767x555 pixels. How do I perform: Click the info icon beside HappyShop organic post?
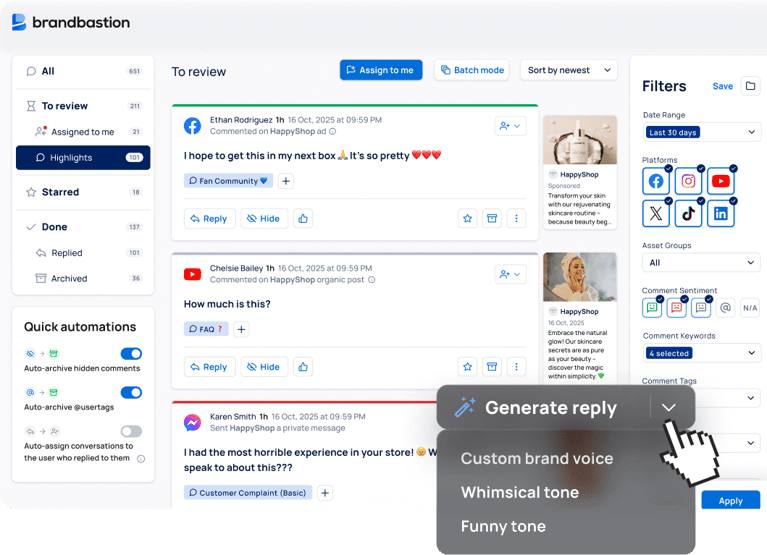coord(372,280)
